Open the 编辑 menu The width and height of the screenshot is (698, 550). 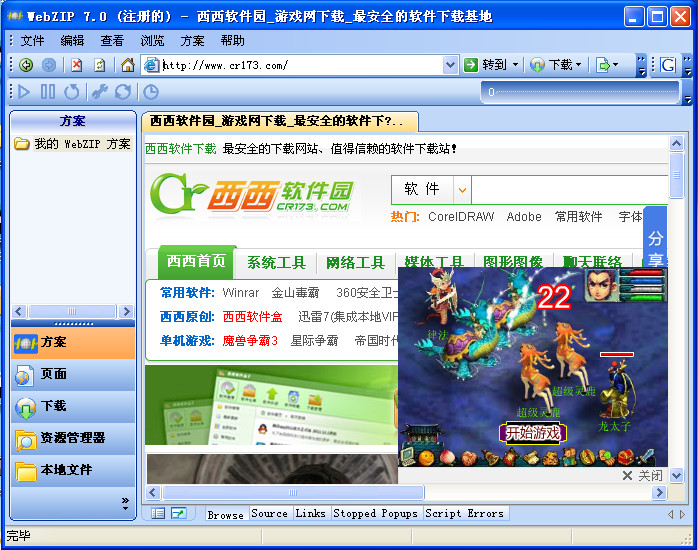click(72, 41)
